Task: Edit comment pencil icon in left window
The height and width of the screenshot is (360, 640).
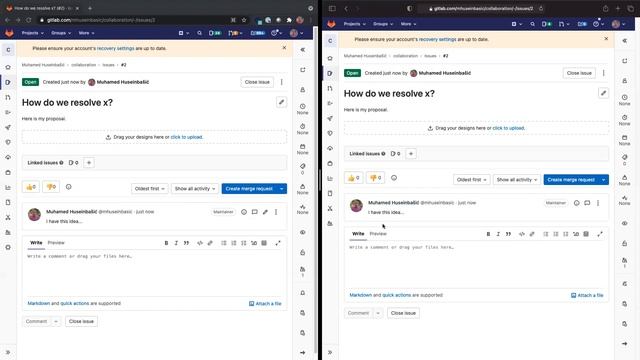Action: coord(265,212)
